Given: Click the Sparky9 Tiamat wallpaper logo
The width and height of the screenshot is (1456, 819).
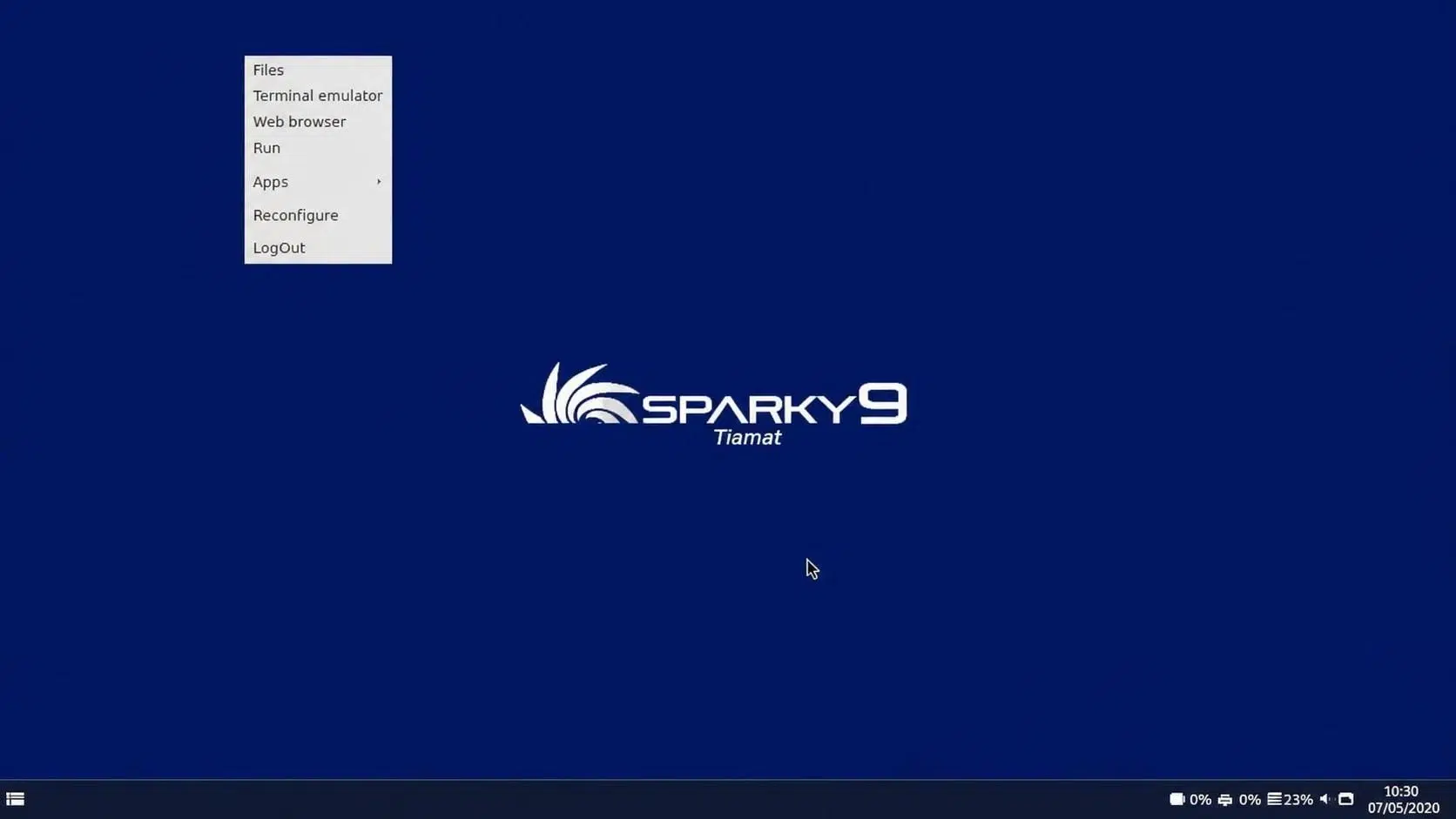Looking at the screenshot, I should pos(714,404).
